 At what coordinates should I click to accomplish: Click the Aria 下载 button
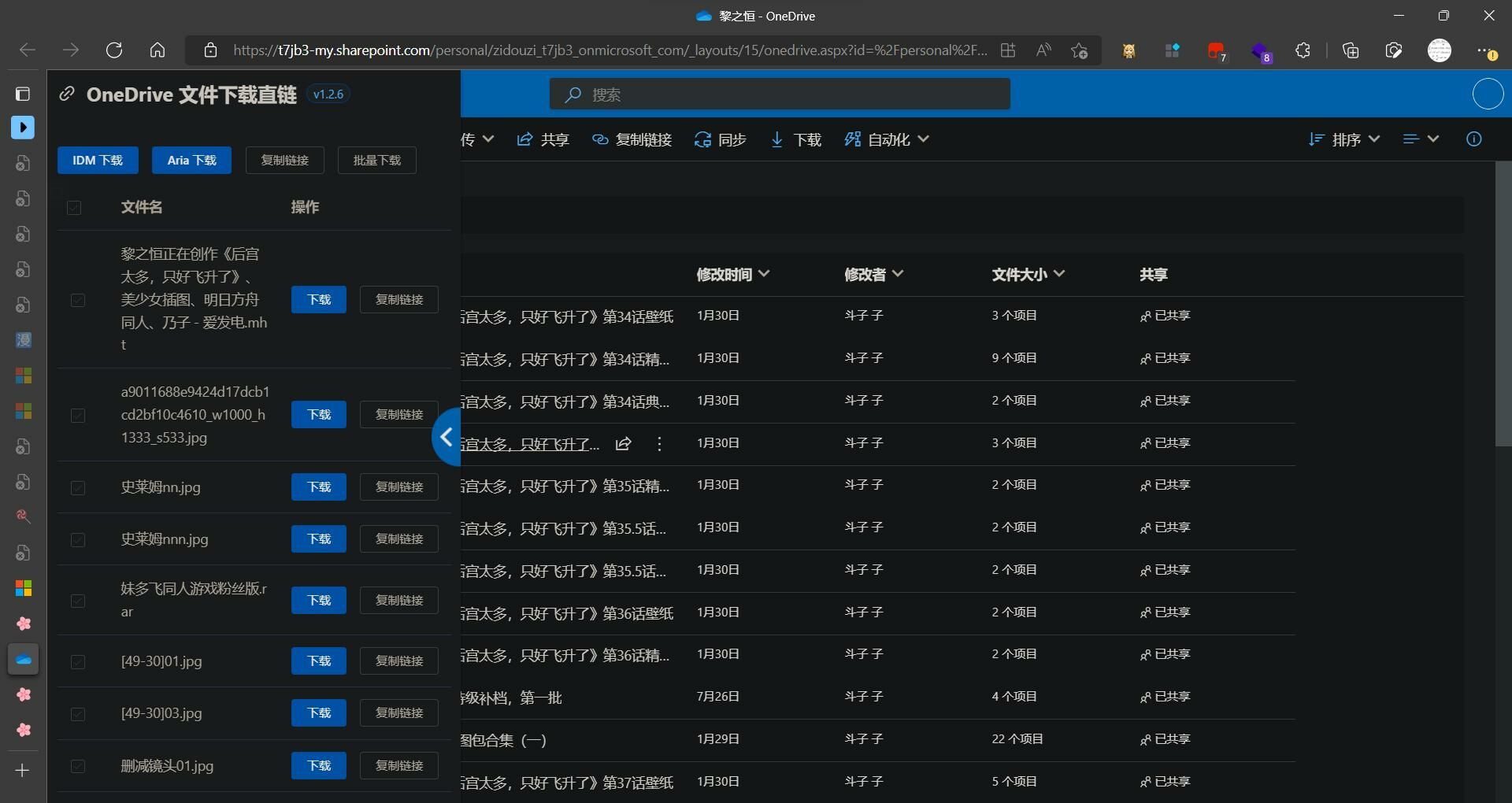pyautogui.click(x=191, y=160)
